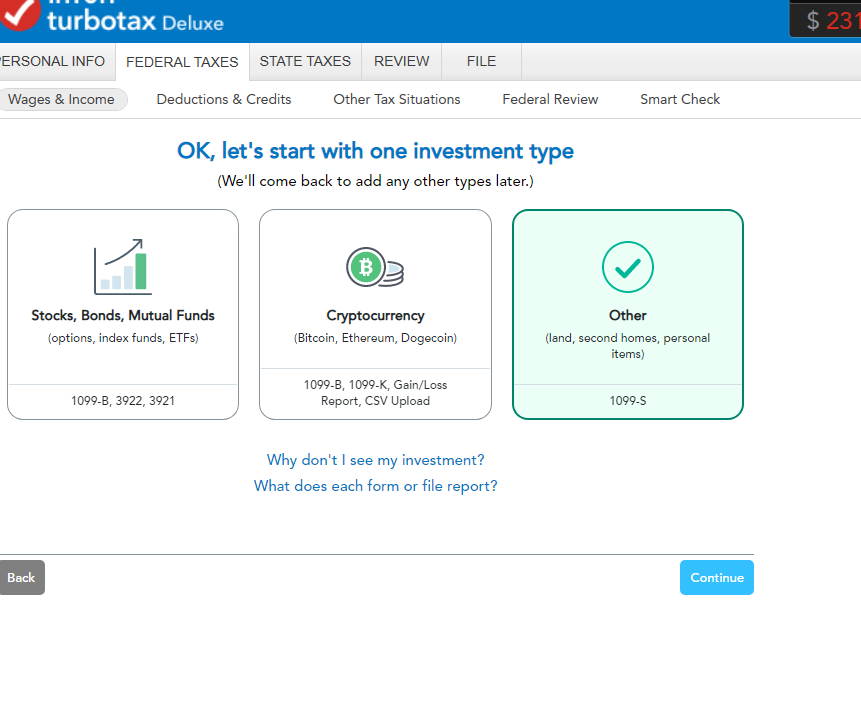
Task: Go to the Review tab
Action: [401, 61]
